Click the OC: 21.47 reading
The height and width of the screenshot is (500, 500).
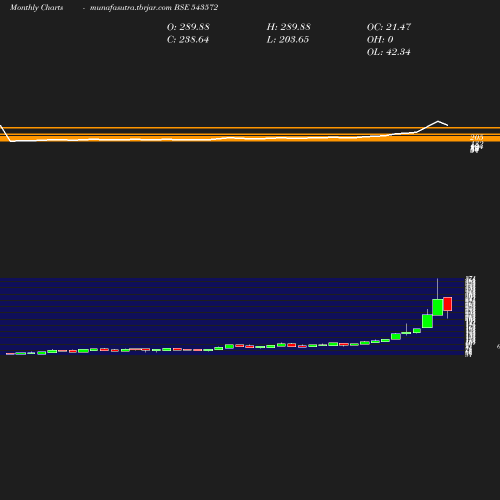coord(389,27)
